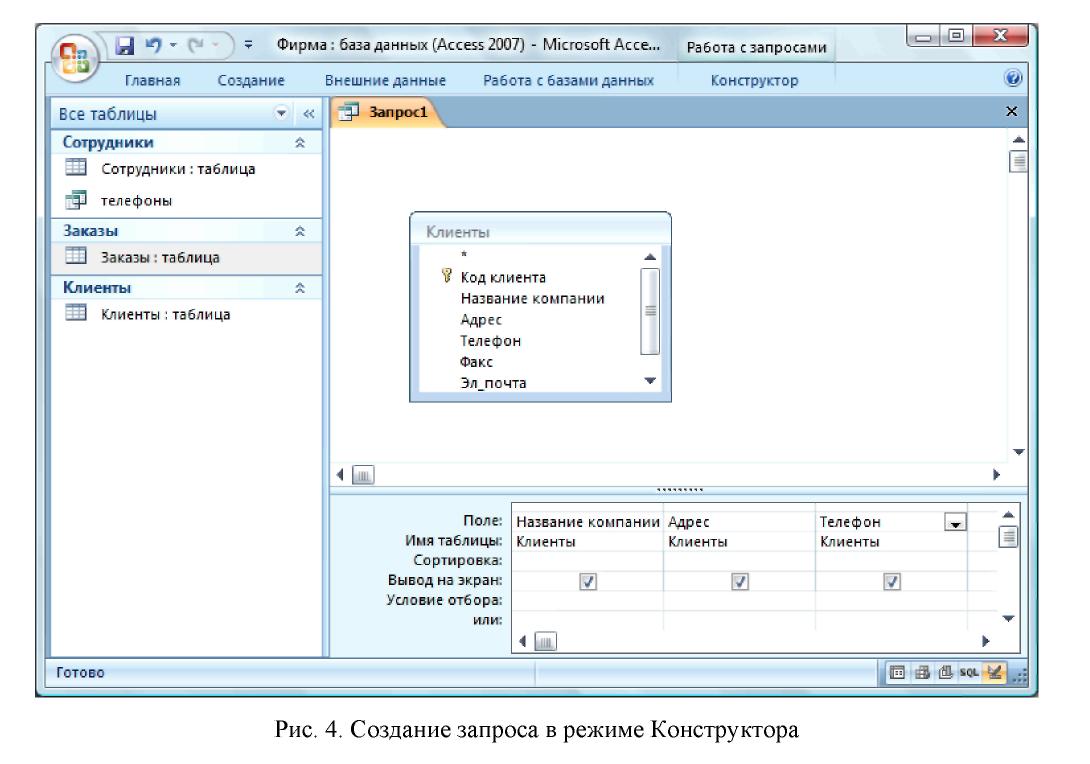Click the Заказы : таблица table icon
The image size is (1090, 764).
(76, 257)
